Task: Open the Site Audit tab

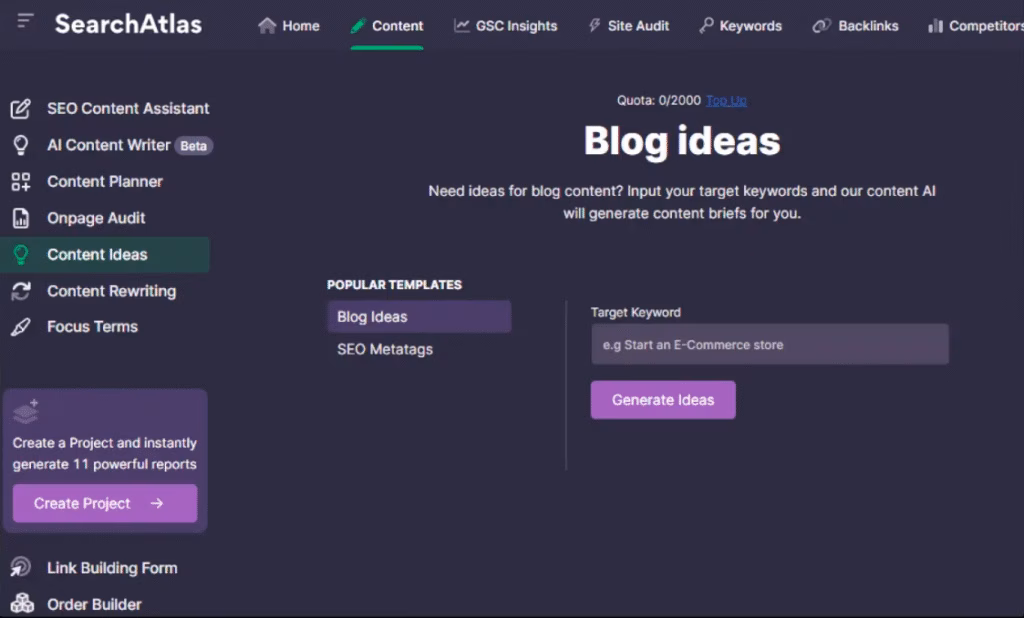Action: (627, 26)
